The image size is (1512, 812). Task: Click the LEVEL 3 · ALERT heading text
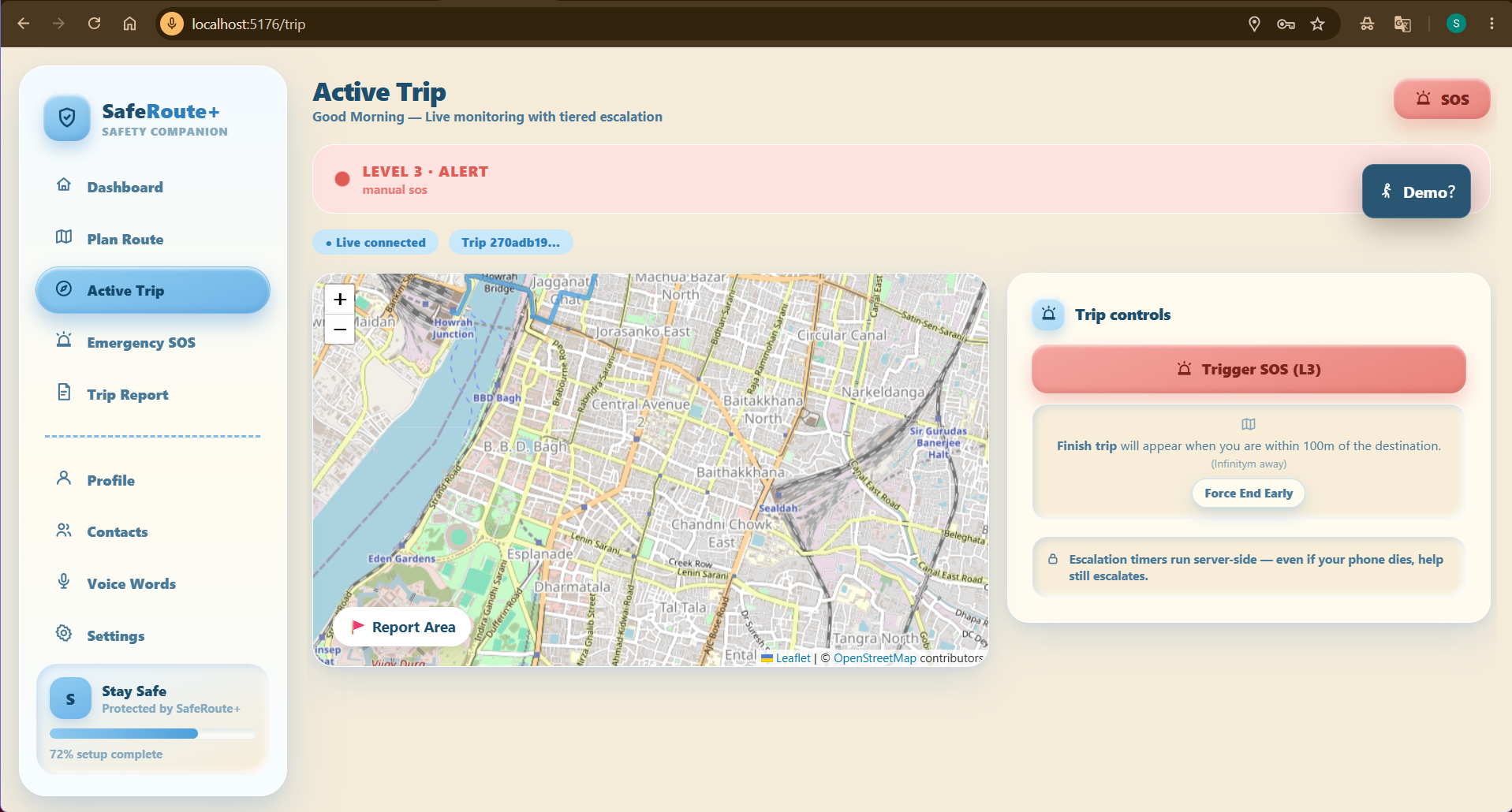pos(425,171)
